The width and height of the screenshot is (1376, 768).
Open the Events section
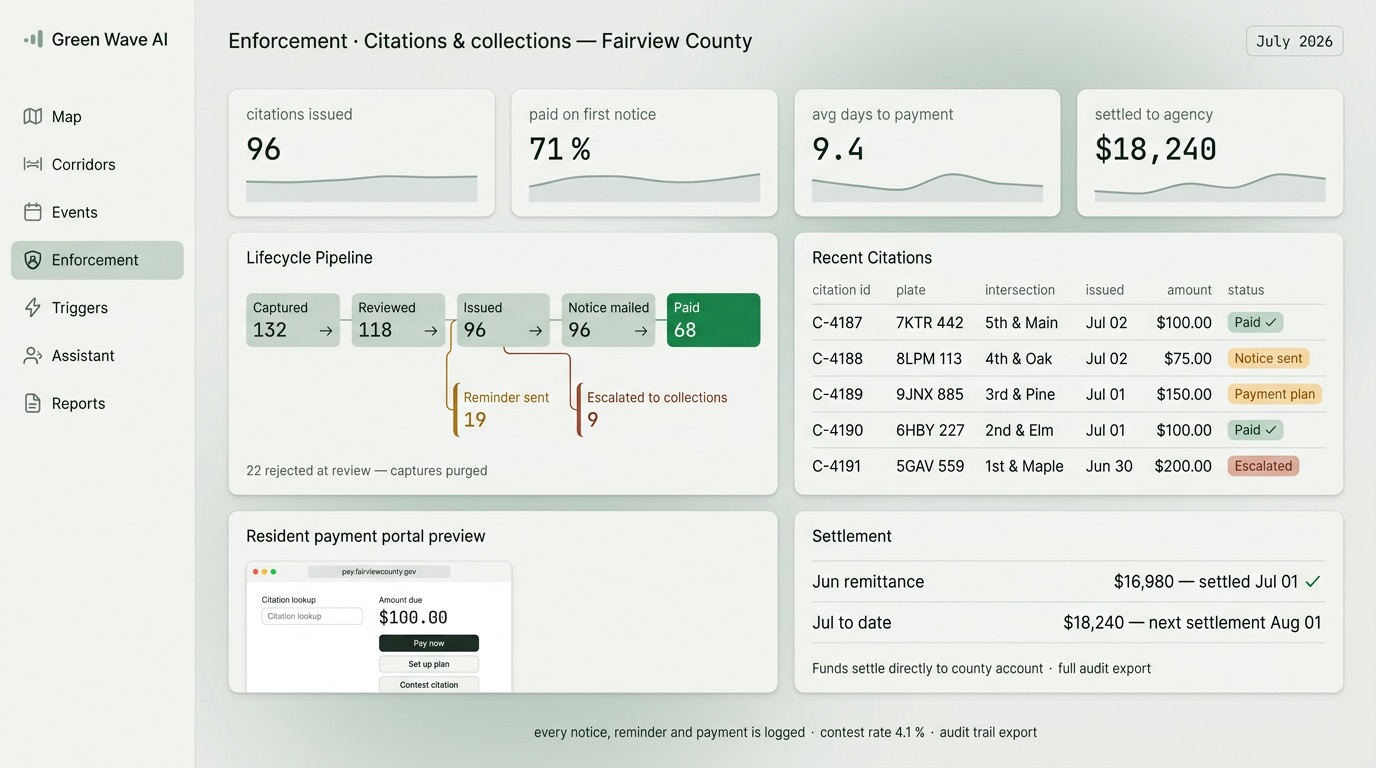[x=97, y=212]
